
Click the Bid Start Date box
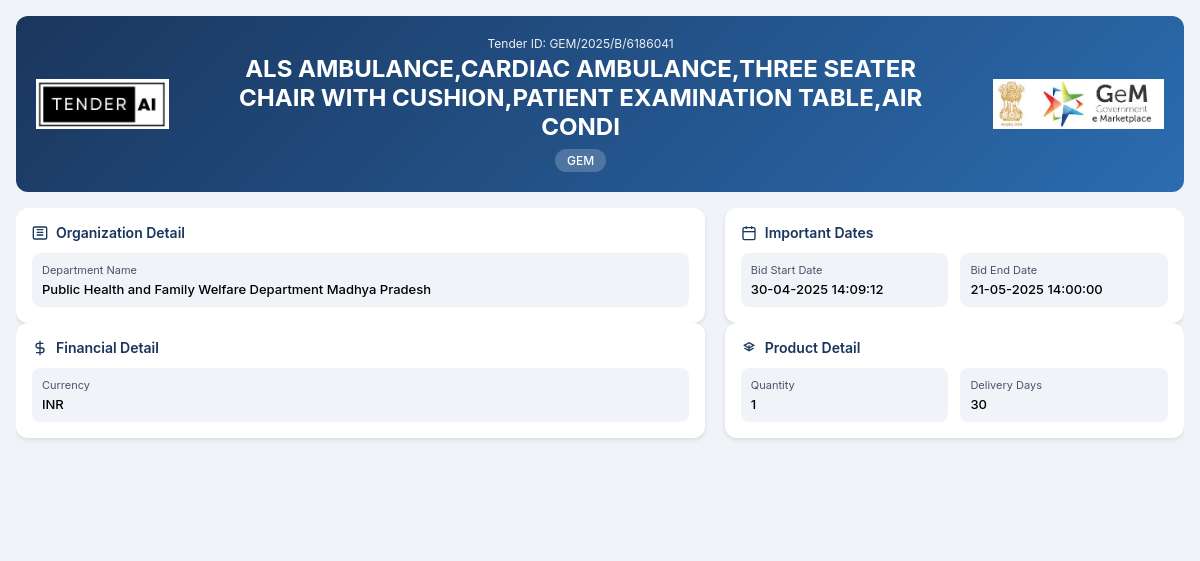point(844,280)
